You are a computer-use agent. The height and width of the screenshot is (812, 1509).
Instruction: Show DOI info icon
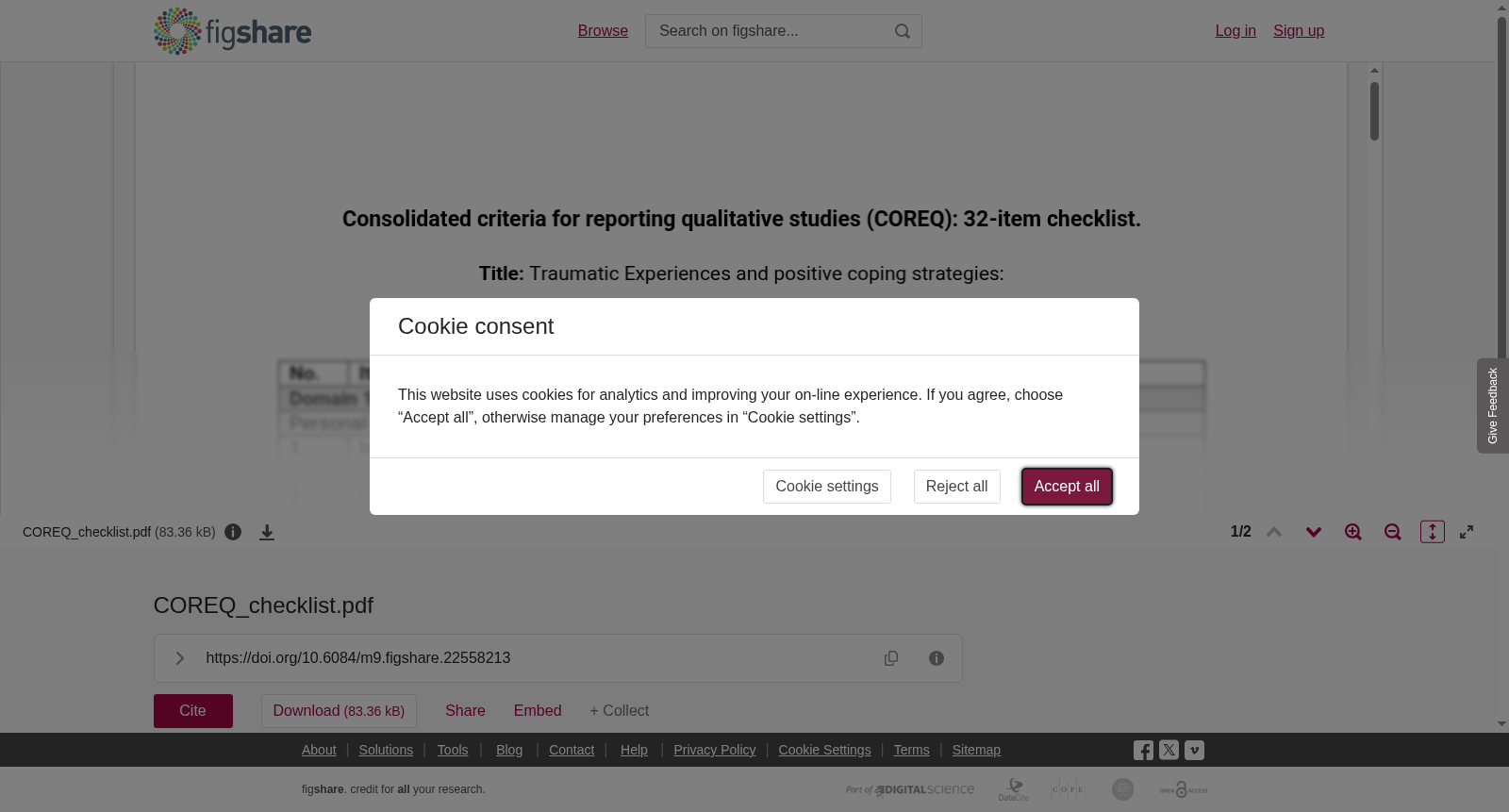(x=937, y=658)
